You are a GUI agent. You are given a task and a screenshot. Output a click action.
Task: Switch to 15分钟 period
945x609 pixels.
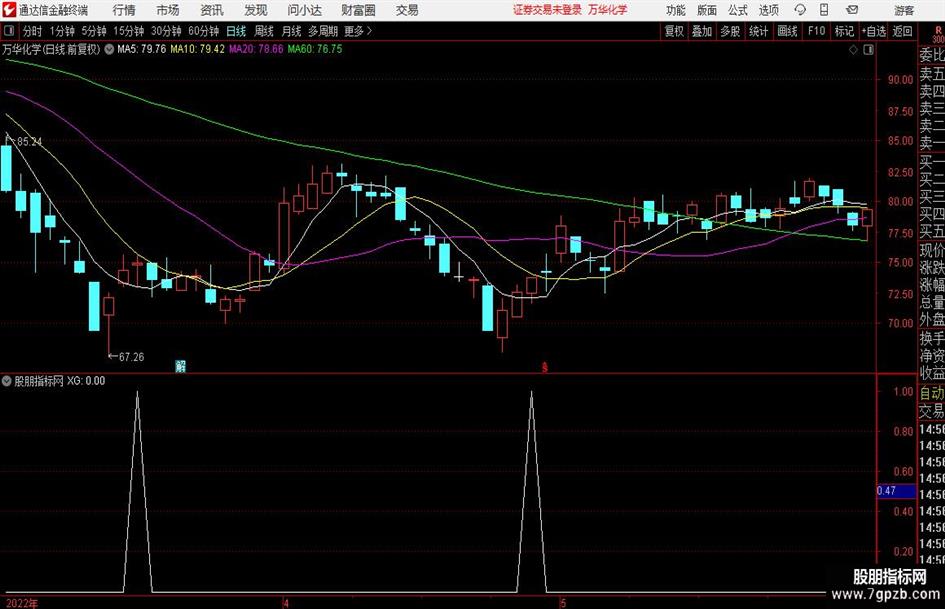(x=128, y=31)
